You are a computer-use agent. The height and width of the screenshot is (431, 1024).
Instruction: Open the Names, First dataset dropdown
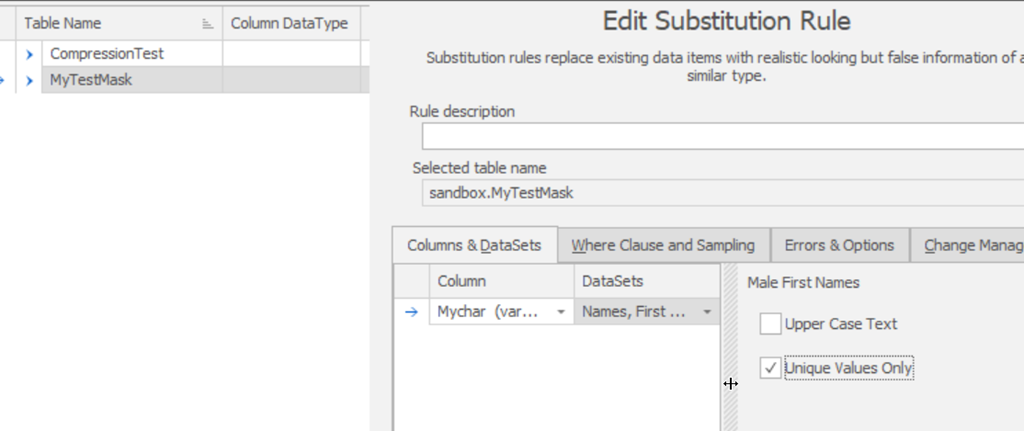click(708, 312)
